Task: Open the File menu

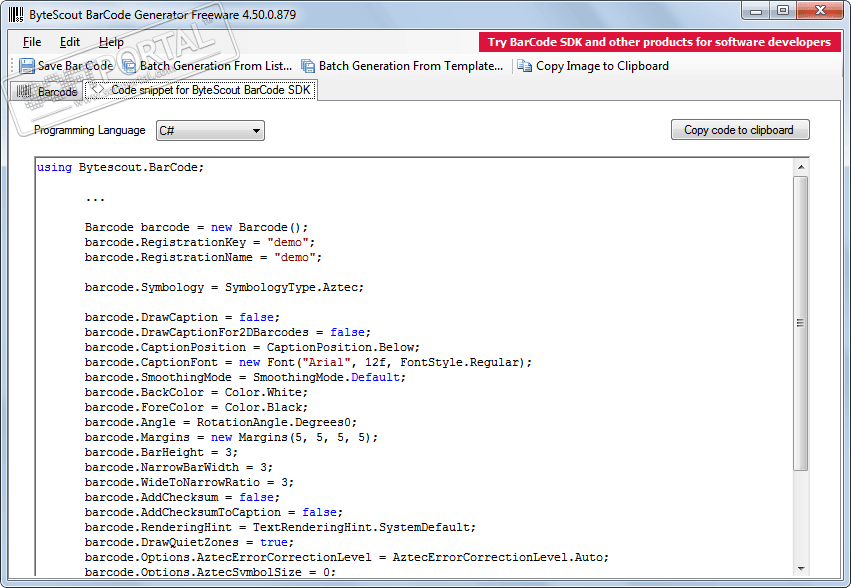Action: coord(32,42)
